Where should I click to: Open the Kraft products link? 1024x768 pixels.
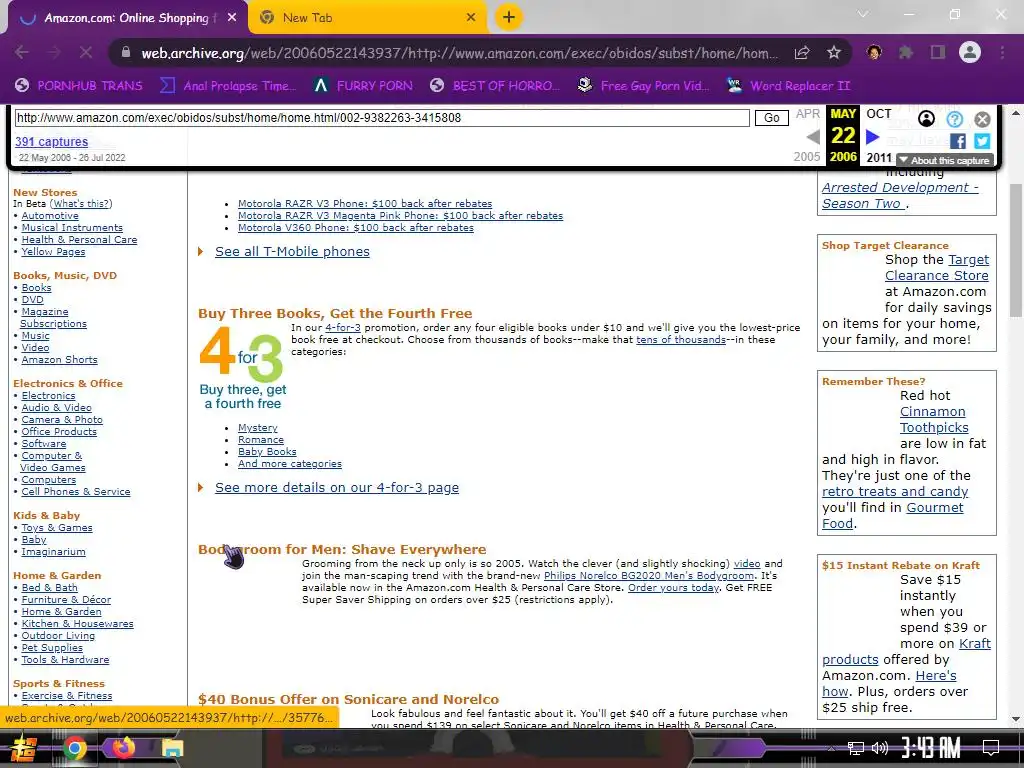pos(906,652)
